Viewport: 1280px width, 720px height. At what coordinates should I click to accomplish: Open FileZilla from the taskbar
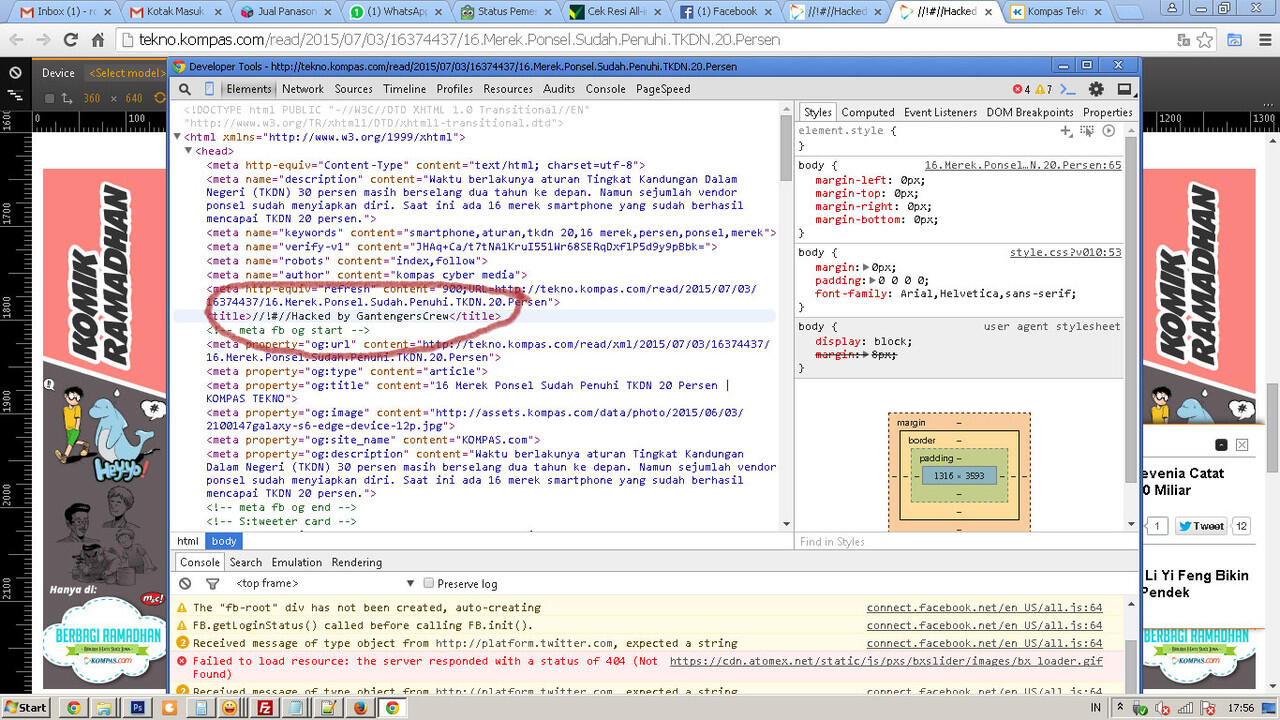click(x=265, y=708)
